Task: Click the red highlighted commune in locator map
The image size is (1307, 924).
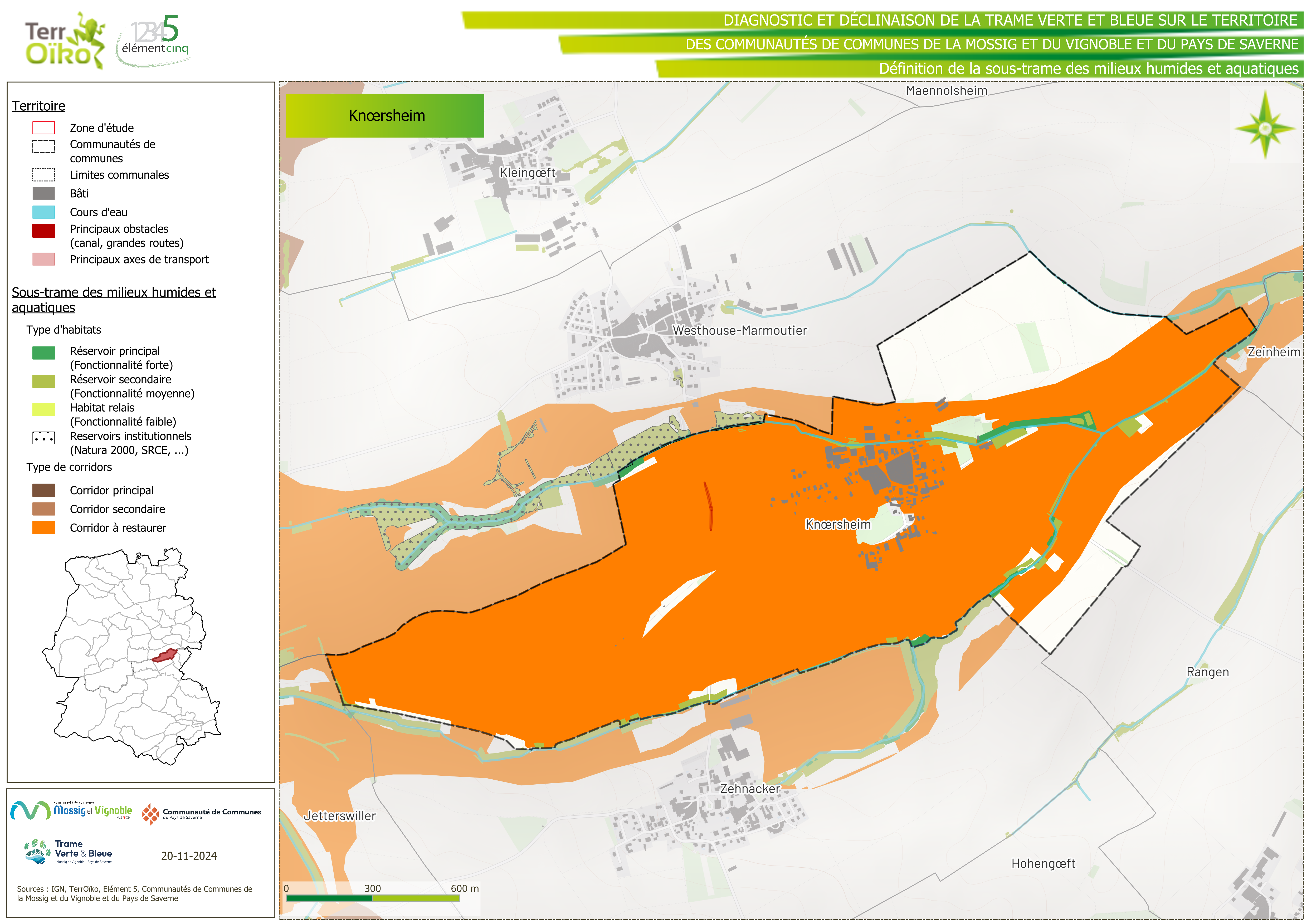Action: 164,656
